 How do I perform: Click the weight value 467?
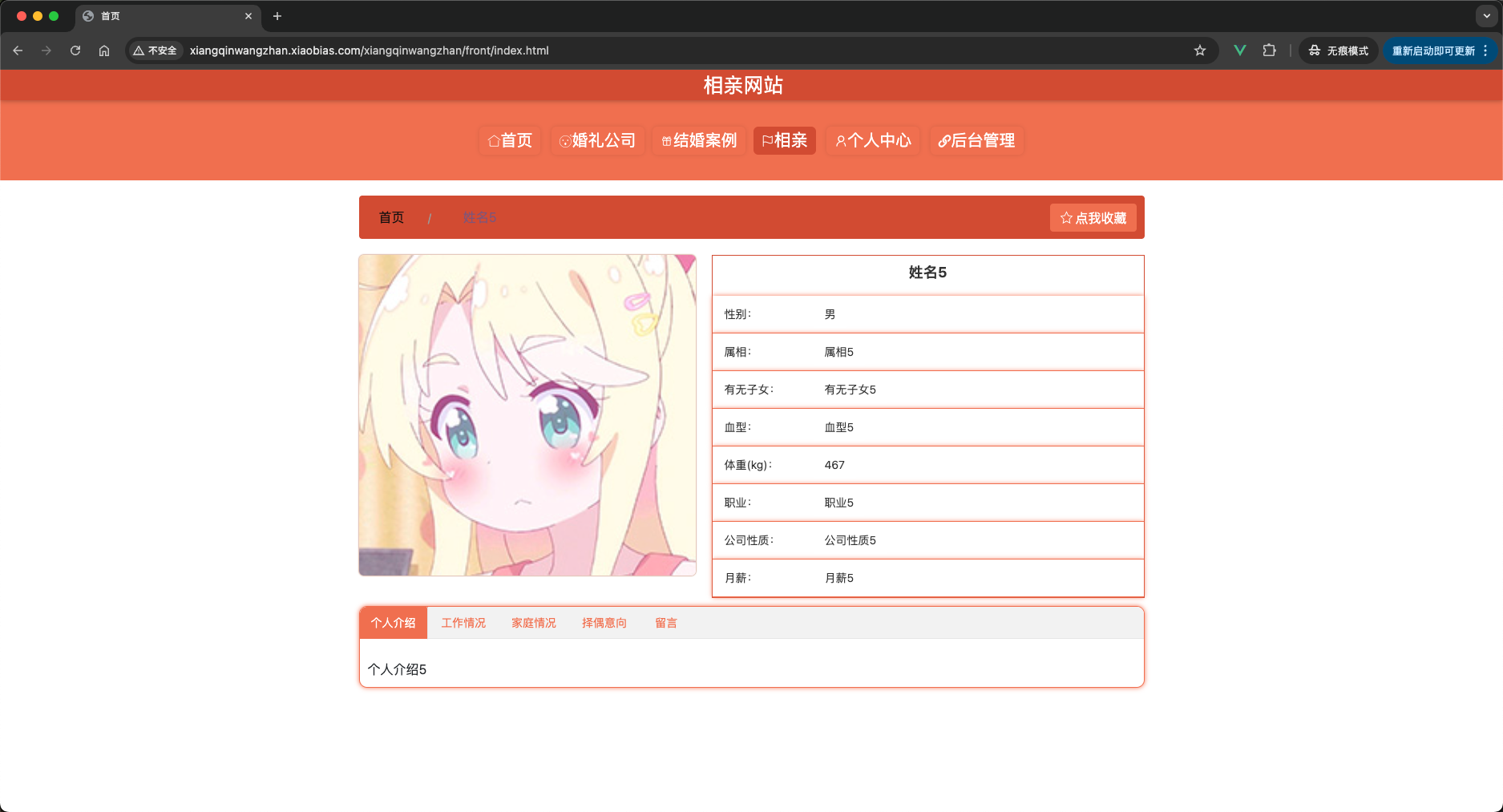[x=834, y=465]
